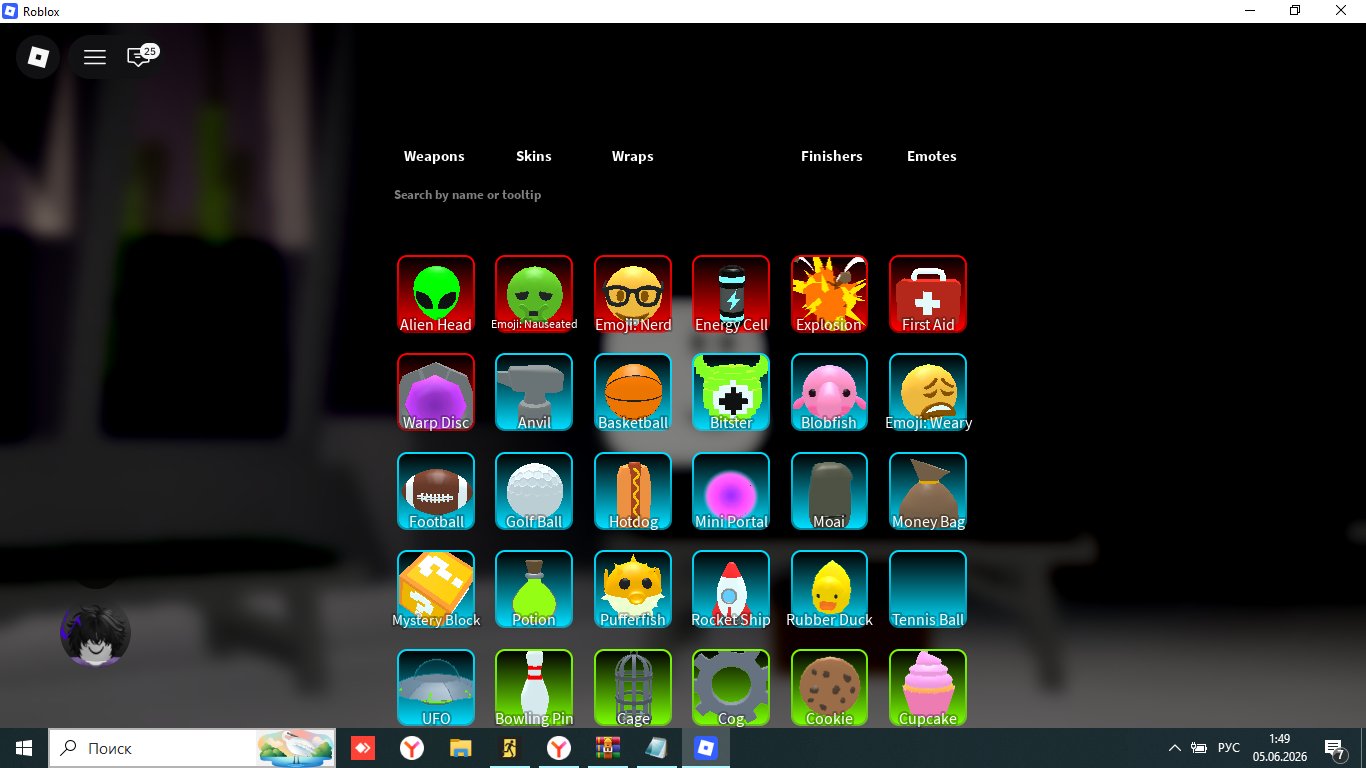Select the Cog gear item
1366x768 pixels.
[731, 688]
